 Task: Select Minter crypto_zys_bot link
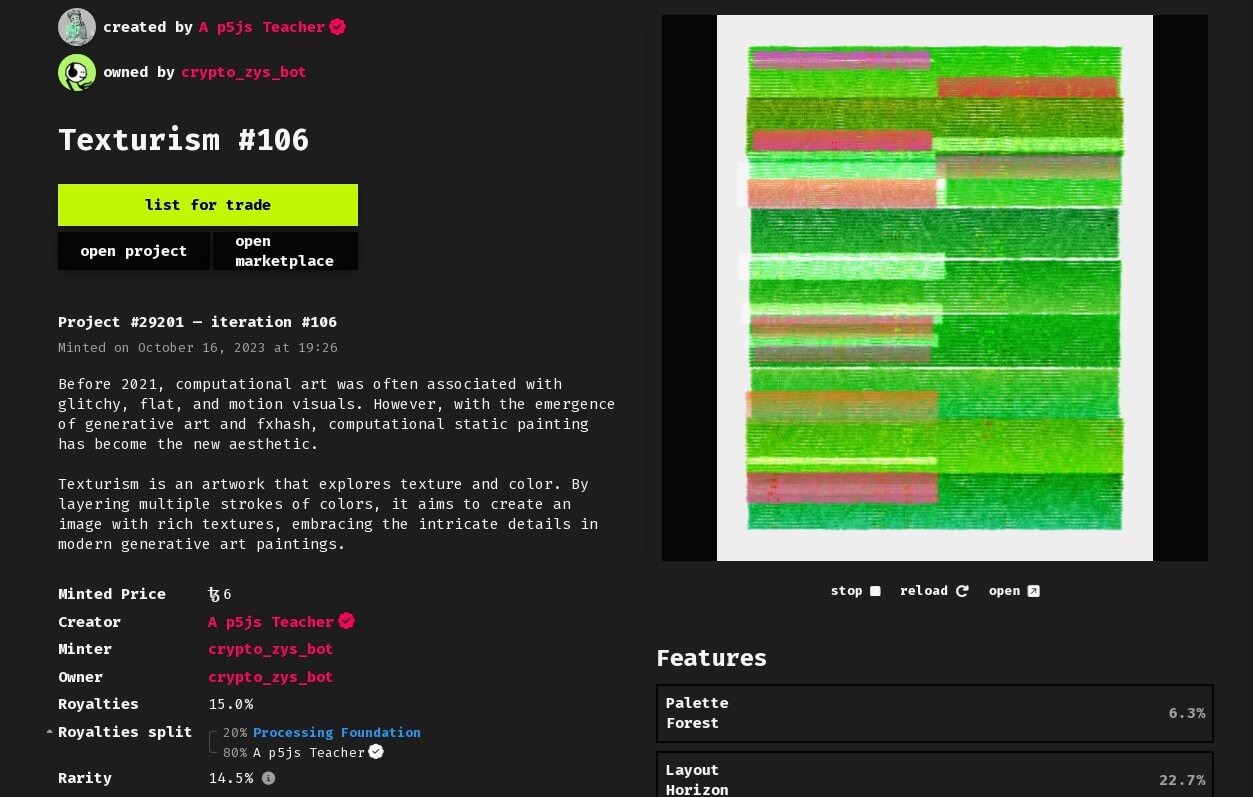tap(270, 649)
